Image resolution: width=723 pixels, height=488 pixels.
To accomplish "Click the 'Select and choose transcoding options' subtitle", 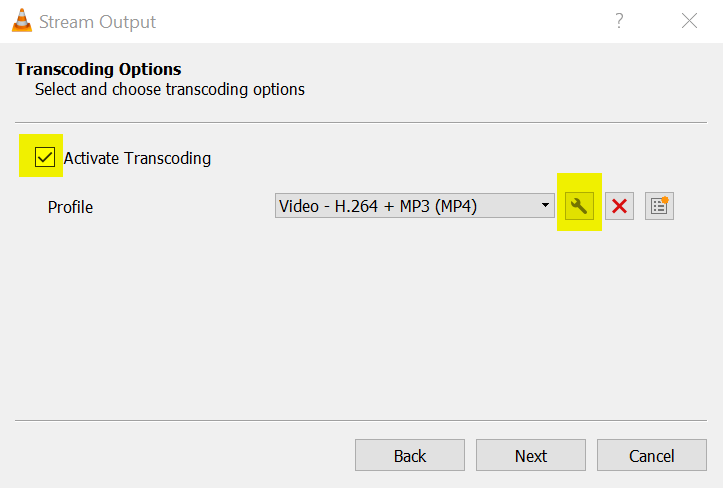I will (170, 89).
